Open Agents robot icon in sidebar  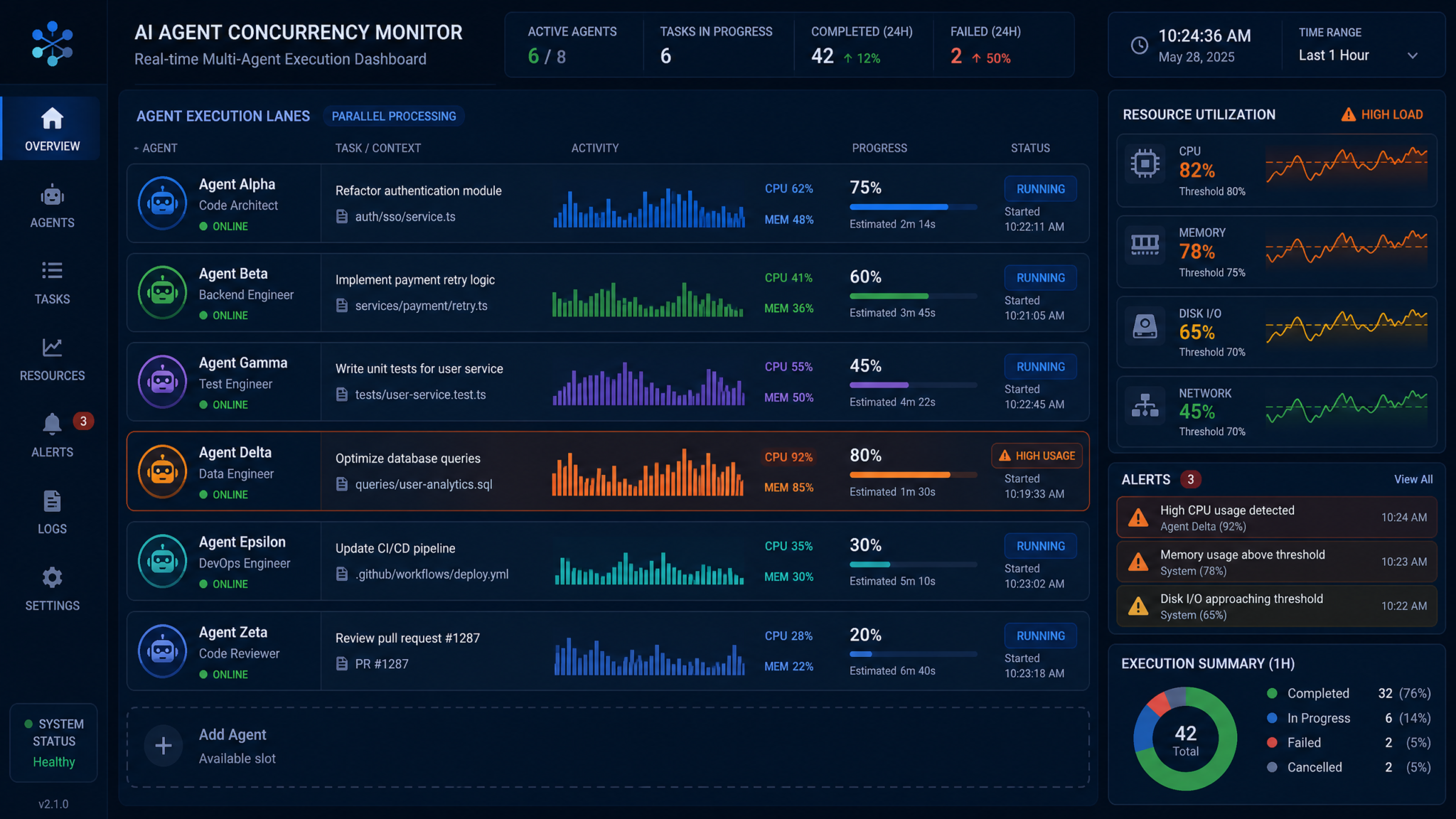click(52, 195)
